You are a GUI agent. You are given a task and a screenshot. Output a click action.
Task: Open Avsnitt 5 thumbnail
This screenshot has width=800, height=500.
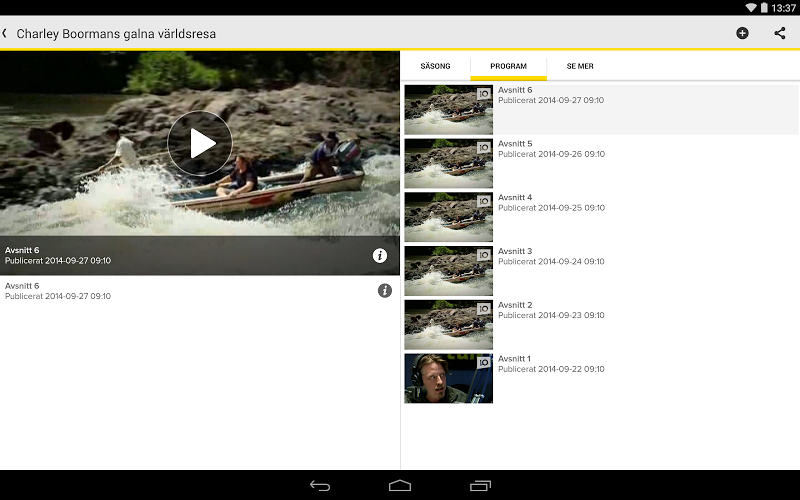448,163
